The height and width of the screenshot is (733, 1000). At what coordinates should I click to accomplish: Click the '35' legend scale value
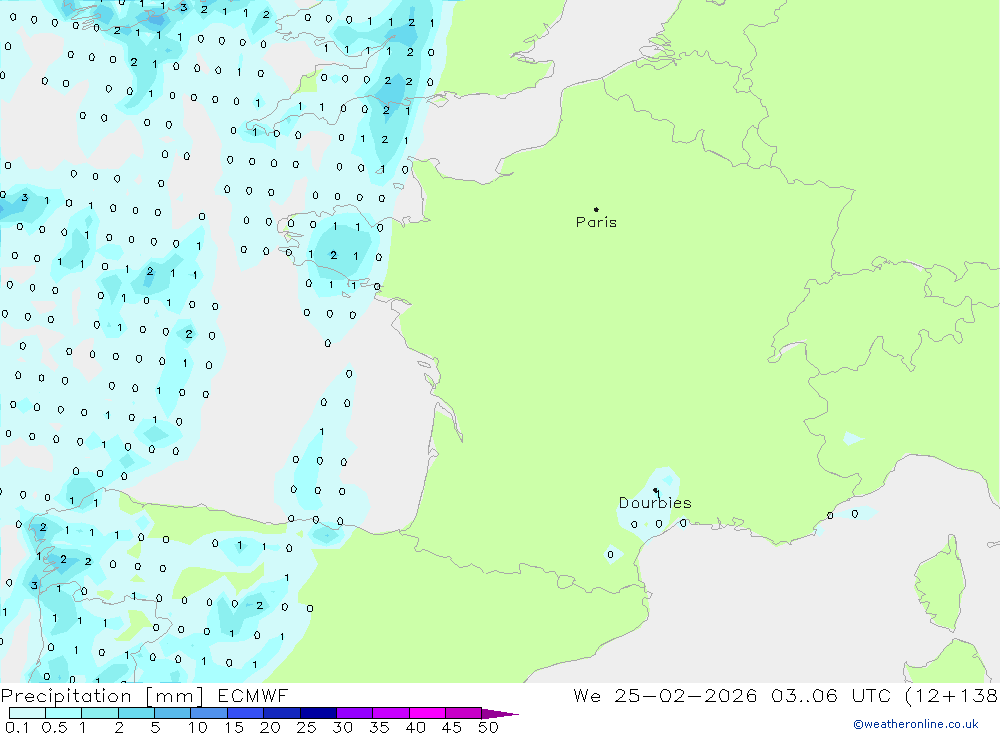click(x=379, y=727)
